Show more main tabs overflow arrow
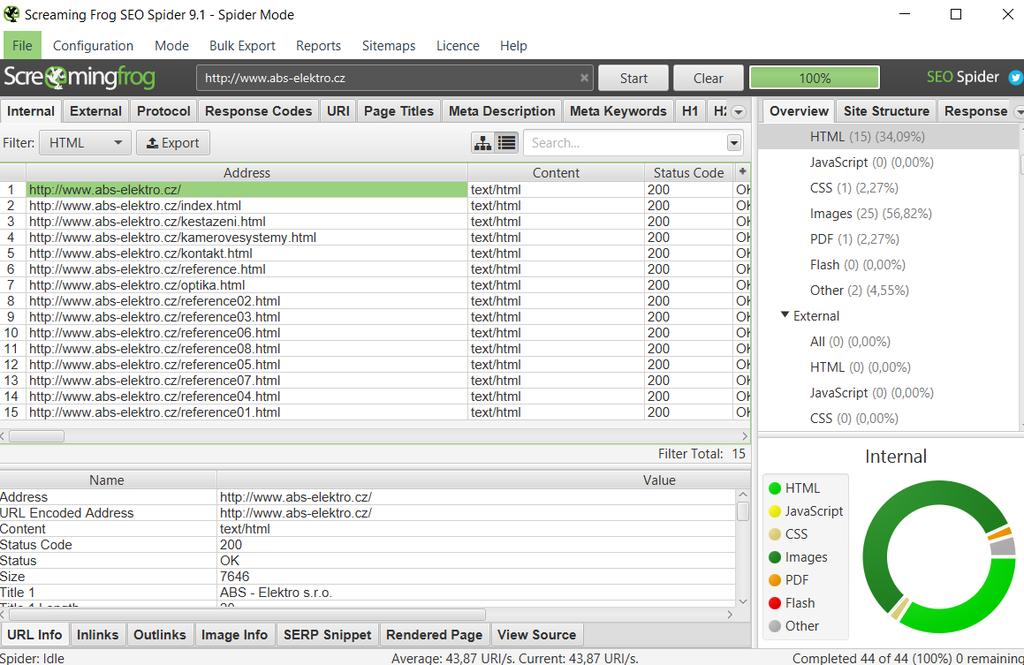The height and width of the screenshot is (665, 1024). click(x=739, y=112)
